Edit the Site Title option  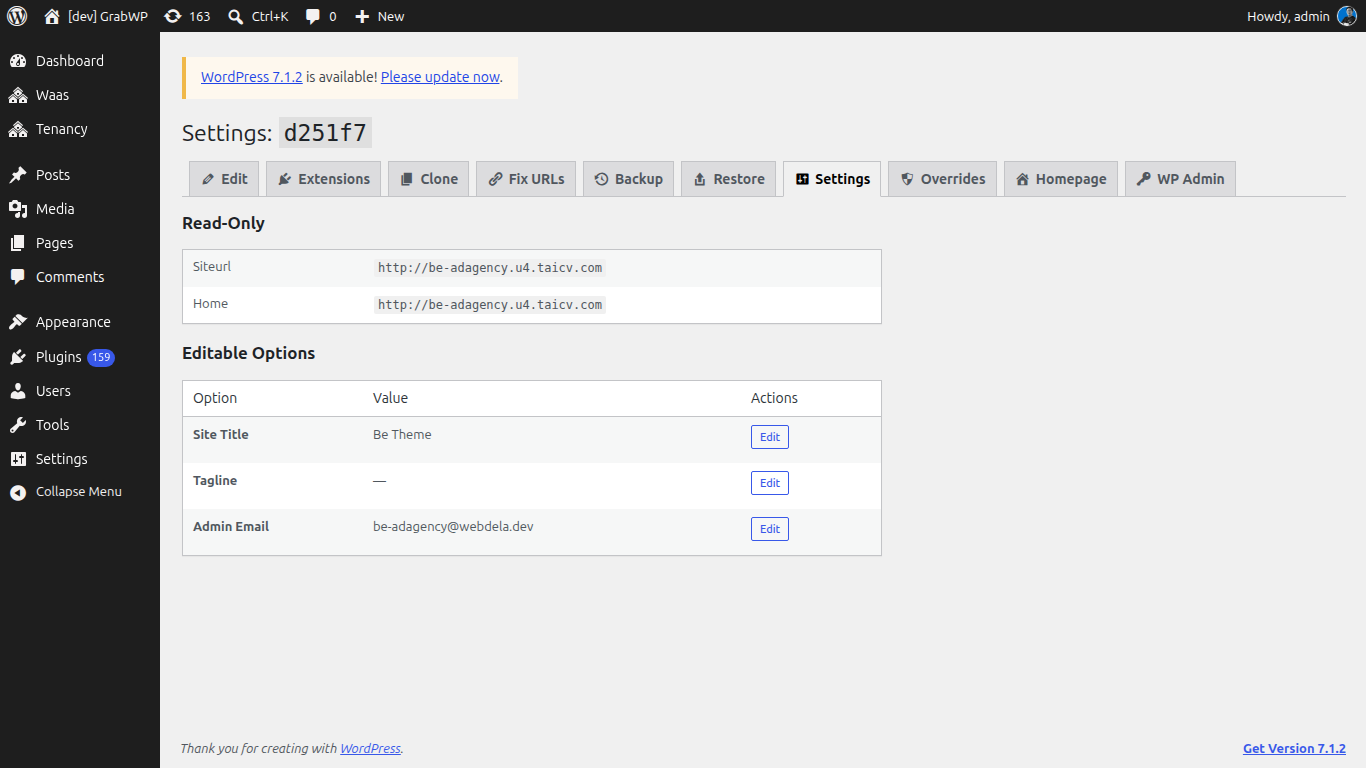[770, 437]
